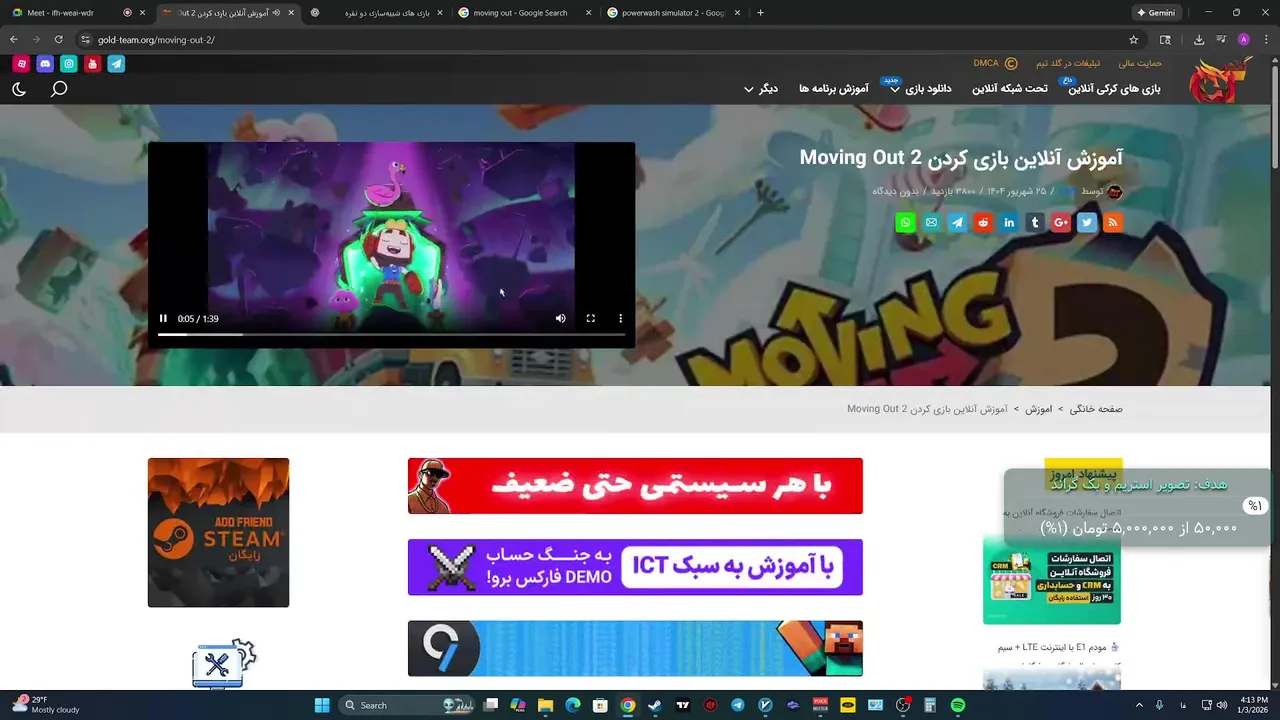
Task: Share the post on Google Plus
Action: 1061,223
